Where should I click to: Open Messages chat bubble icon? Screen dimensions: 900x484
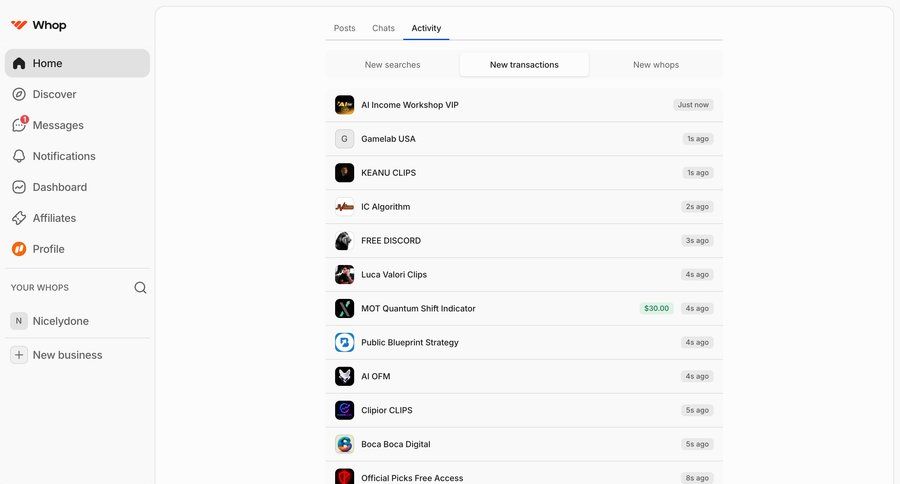(19, 125)
